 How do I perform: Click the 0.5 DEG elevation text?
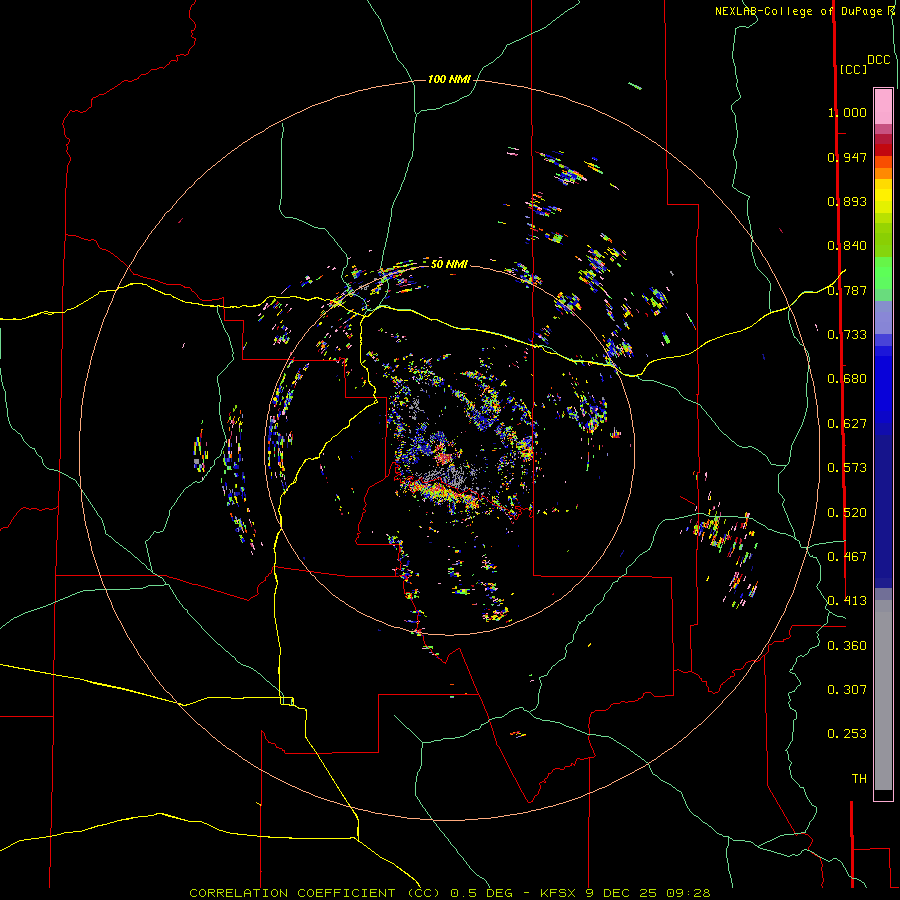click(482, 893)
